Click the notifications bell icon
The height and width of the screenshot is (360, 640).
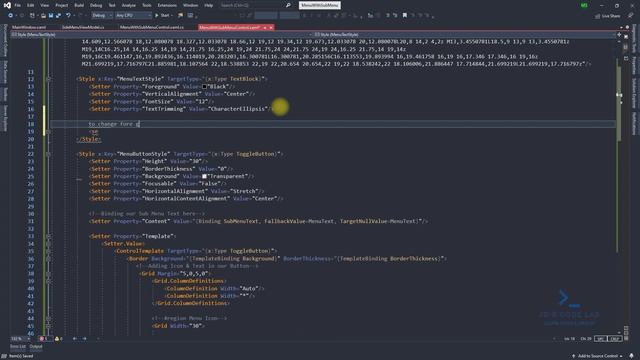click(631, 356)
